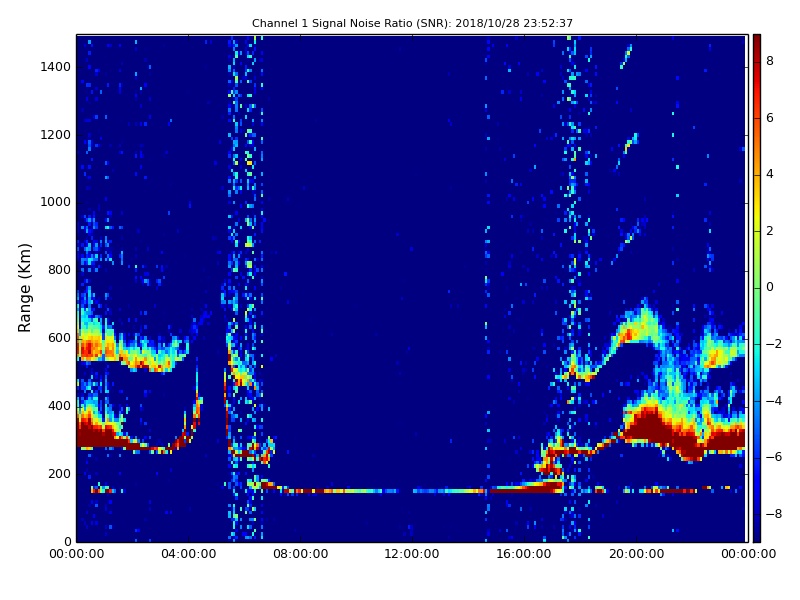
Task: Click the 04:00:00 time axis label
Action: (189, 554)
